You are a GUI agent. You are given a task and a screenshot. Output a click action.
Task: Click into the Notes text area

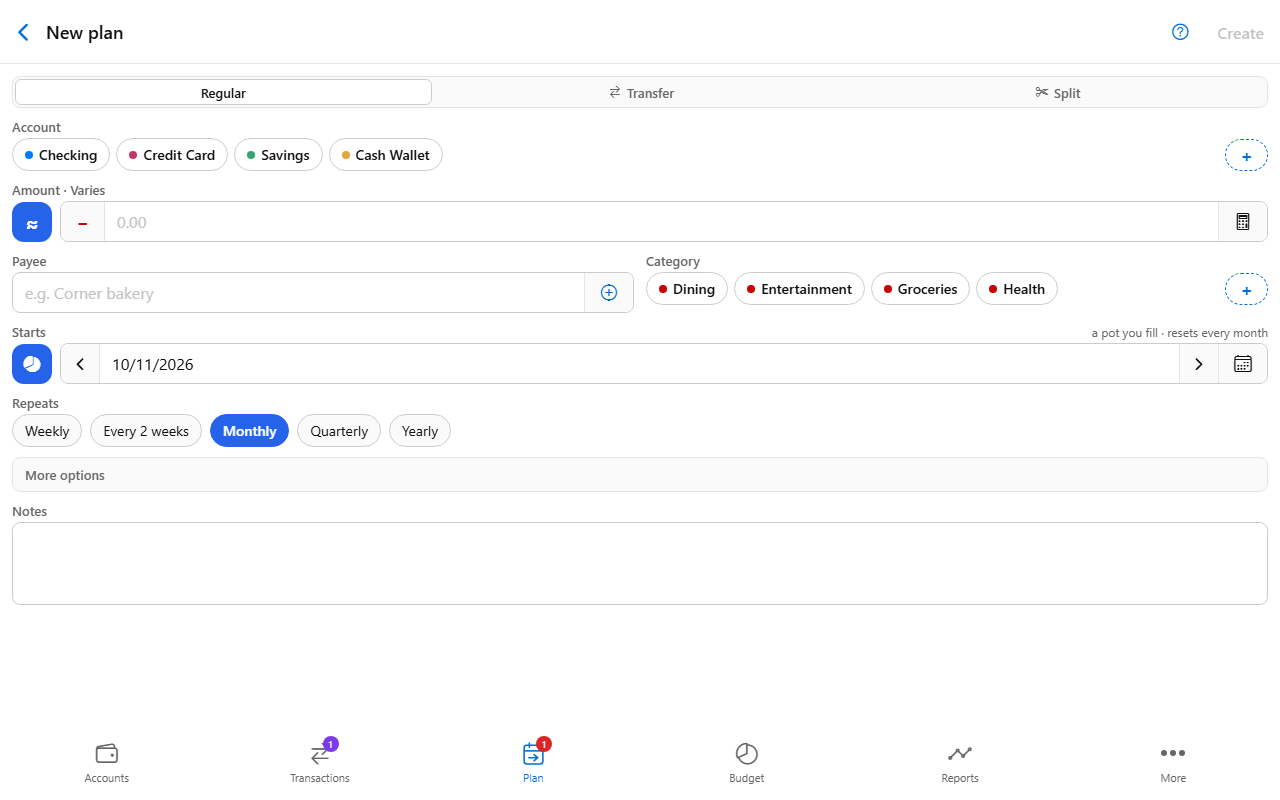coord(640,563)
